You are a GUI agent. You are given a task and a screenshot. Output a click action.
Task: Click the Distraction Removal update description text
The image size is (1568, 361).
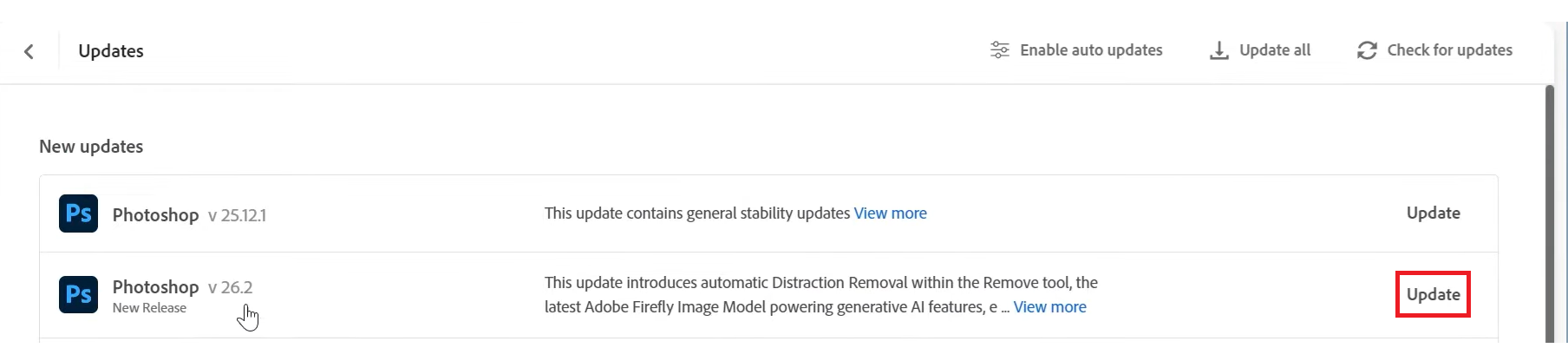820,283
